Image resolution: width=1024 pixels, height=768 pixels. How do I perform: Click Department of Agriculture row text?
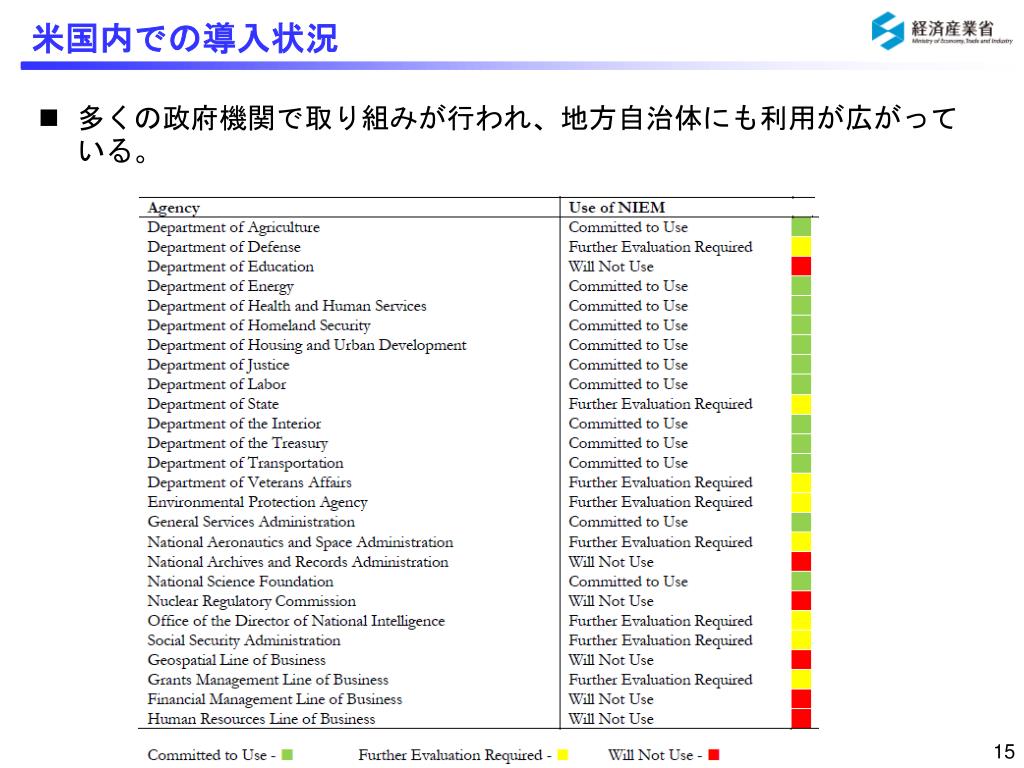[x=233, y=228]
